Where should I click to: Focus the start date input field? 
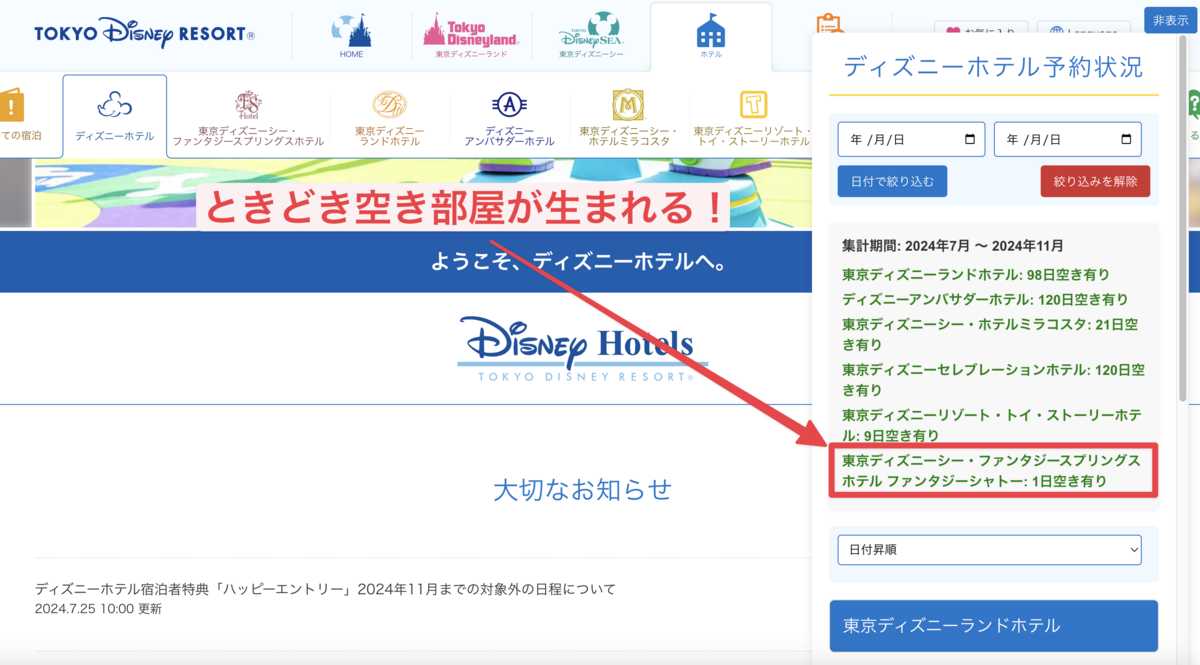tap(911, 140)
